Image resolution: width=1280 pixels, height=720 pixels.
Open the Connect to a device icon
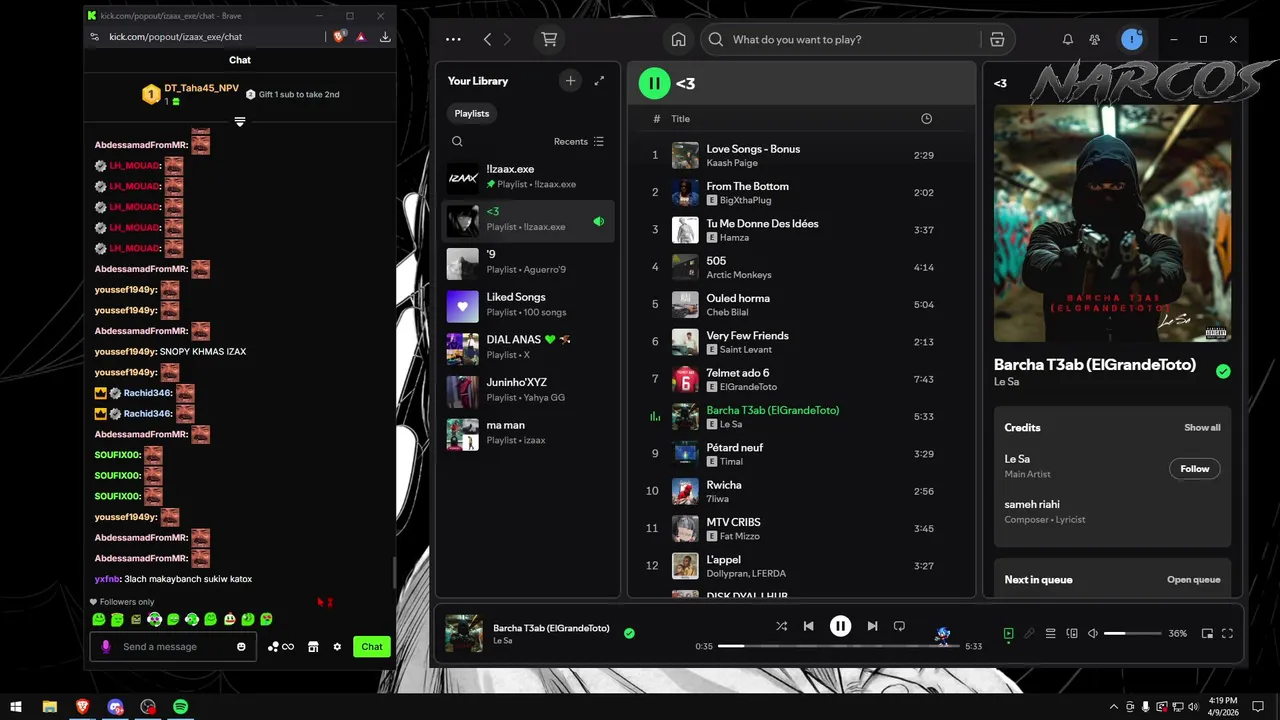pos(1072,633)
